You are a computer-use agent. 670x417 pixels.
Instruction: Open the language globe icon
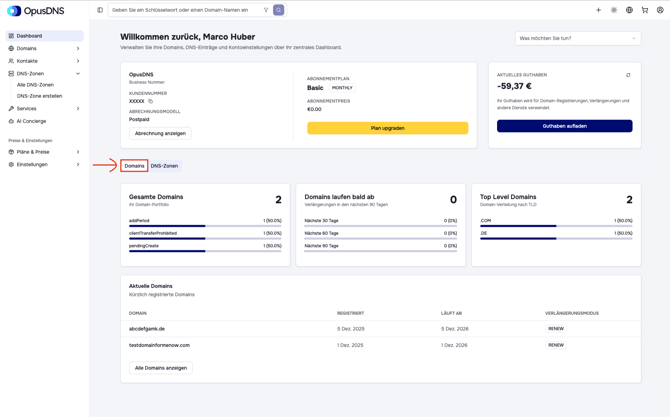[629, 10]
